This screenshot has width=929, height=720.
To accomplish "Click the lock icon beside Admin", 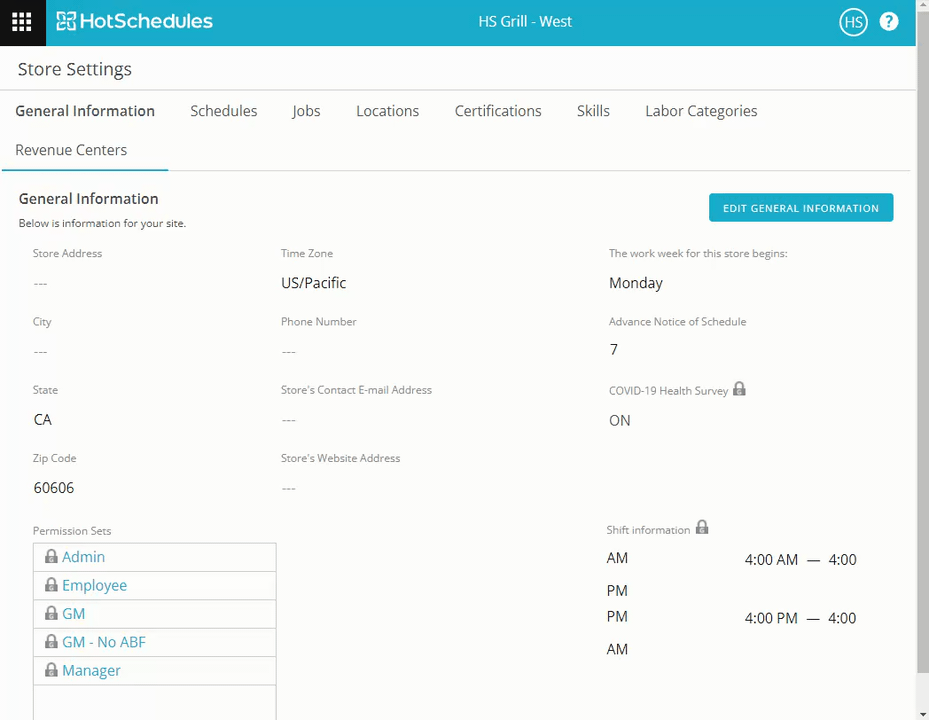I will coord(51,557).
